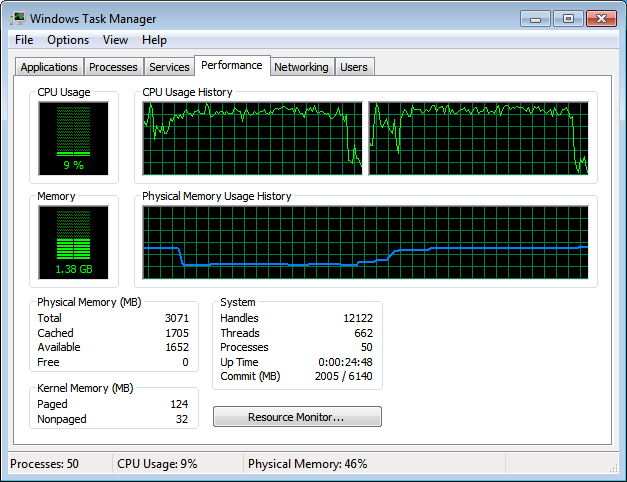The height and width of the screenshot is (482, 627).
Task: Open the Options menu
Action: pyautogui.click(x=68, y=40)
